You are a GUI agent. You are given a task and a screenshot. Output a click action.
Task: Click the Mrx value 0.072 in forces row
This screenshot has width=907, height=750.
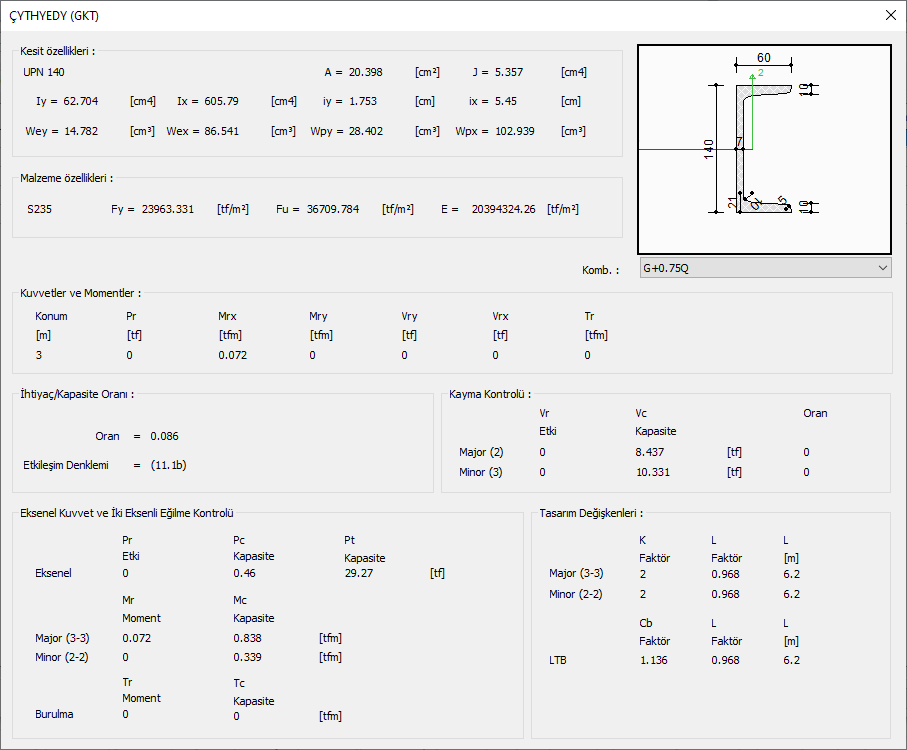coord(233,355)
